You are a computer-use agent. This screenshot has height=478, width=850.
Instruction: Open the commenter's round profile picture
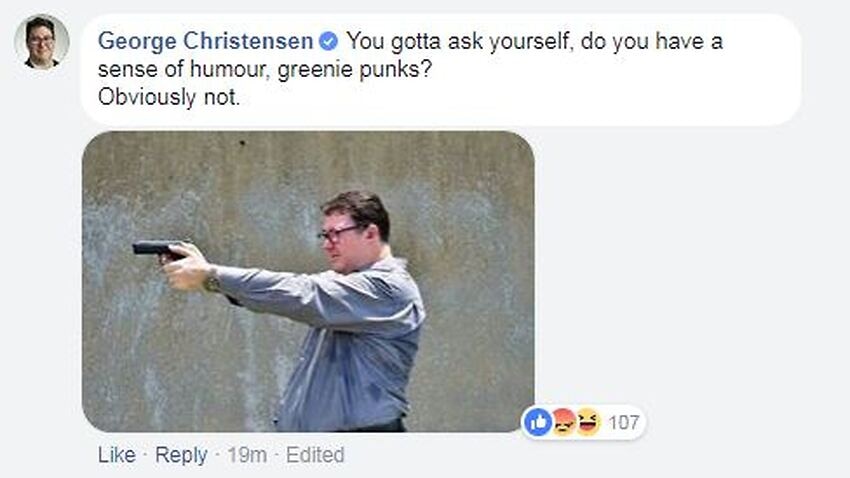coord(42,42)
